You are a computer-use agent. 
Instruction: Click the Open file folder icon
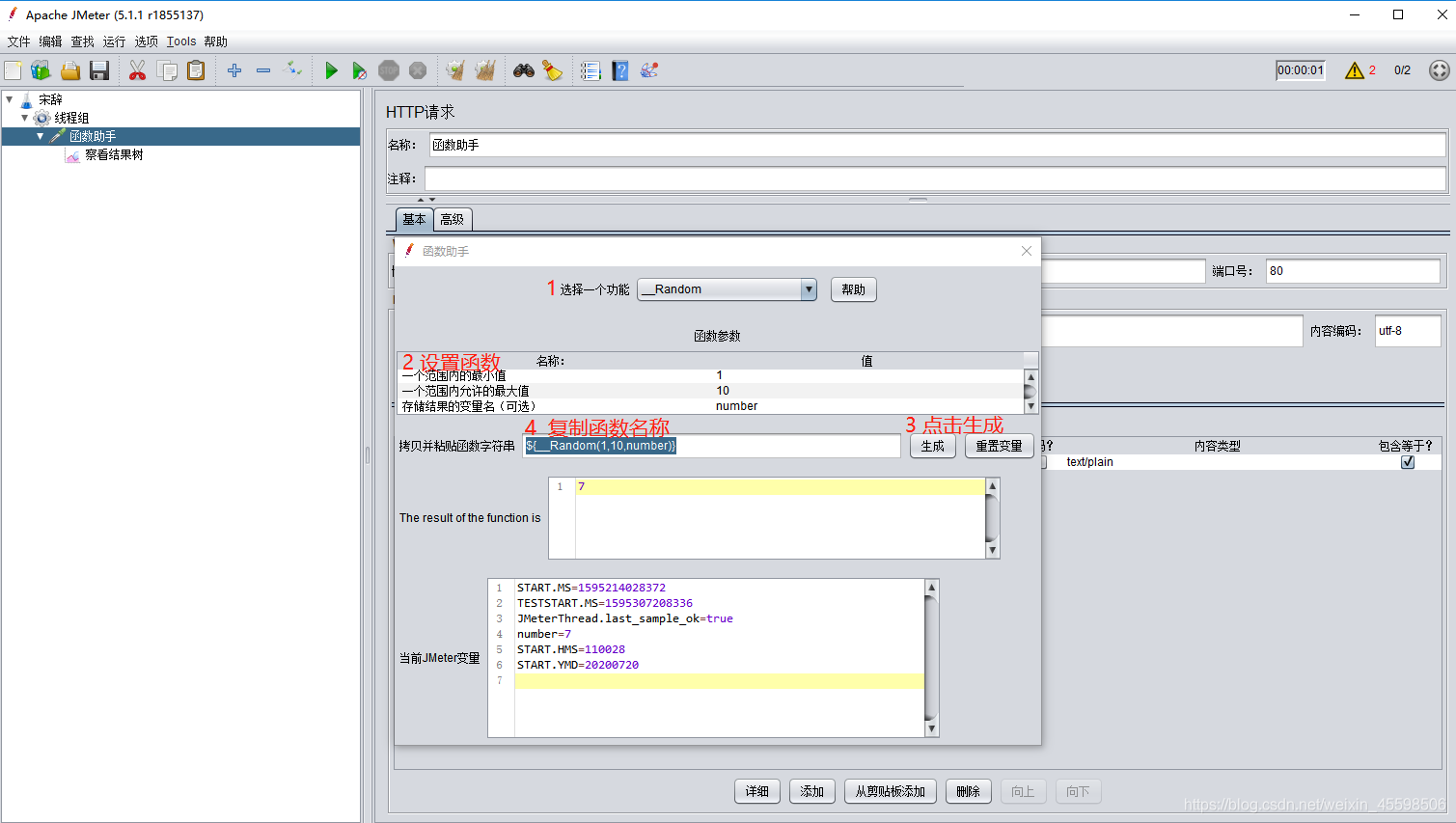[70, 70]
